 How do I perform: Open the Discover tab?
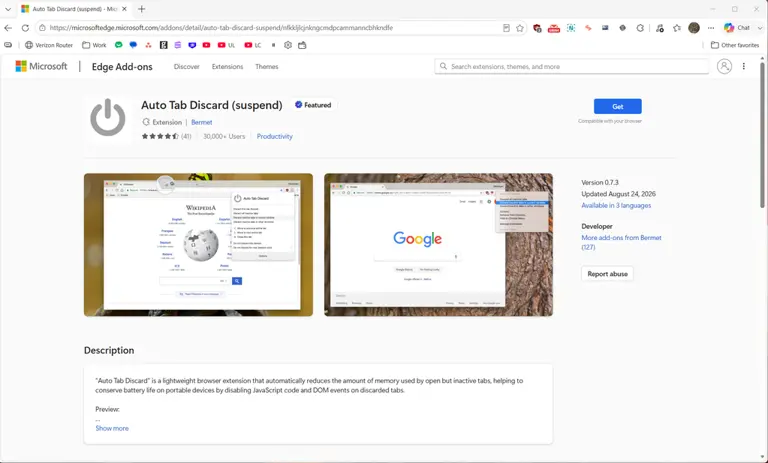pyautogui.click(x=187, y=67)
